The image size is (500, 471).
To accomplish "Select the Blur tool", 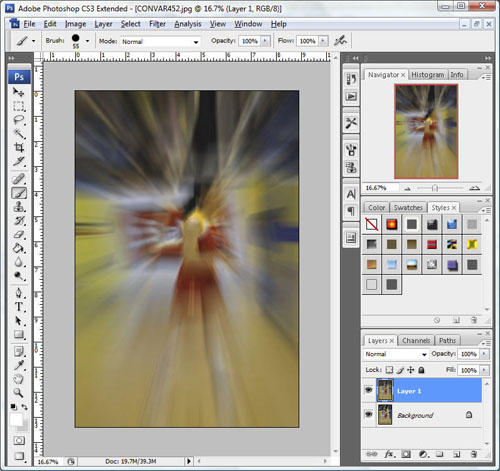I will click(18, 262).
